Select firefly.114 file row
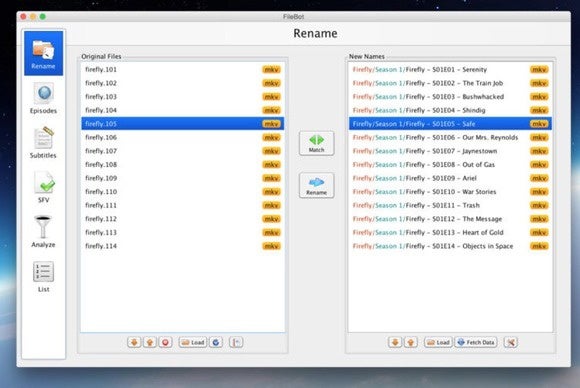The image size is (580, 388). (x=183, y=246)
